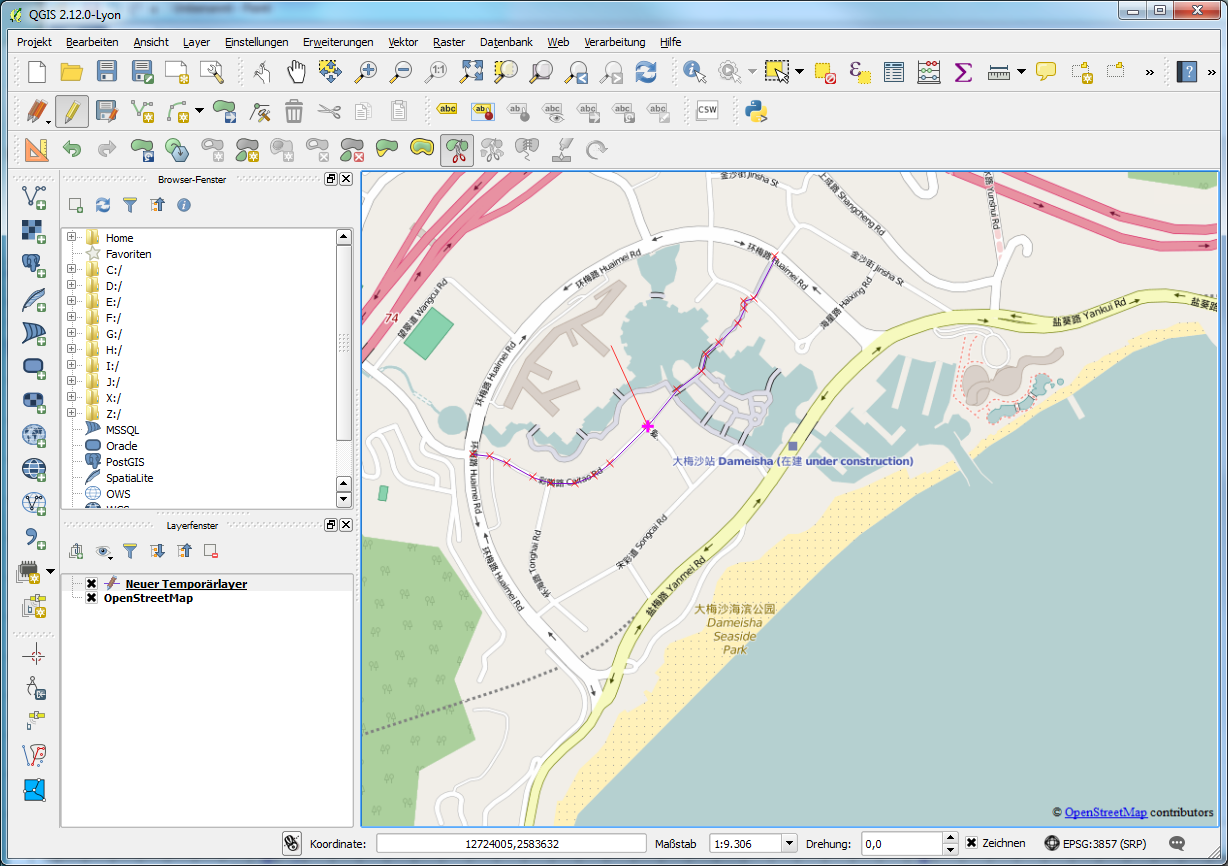
Task: Click the Zoom In magnifier tool
Action: (367, 71)
